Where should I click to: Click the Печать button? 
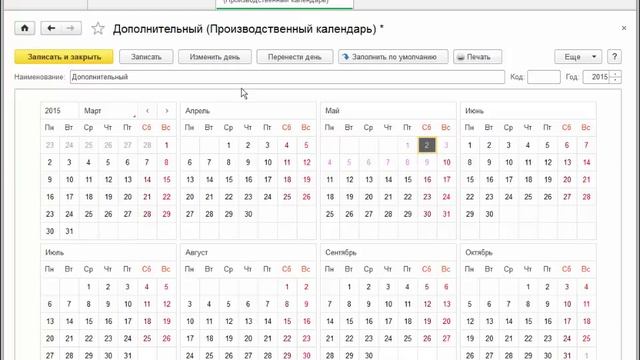click(478, 57)
